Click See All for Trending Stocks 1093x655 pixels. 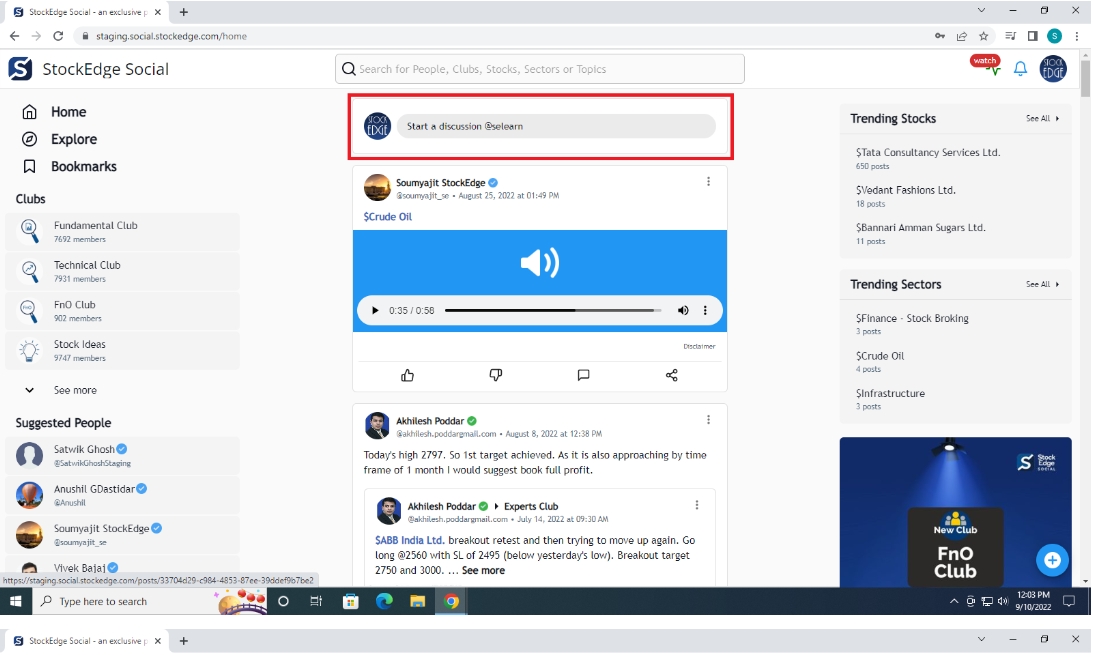(x=1042, y=118)
